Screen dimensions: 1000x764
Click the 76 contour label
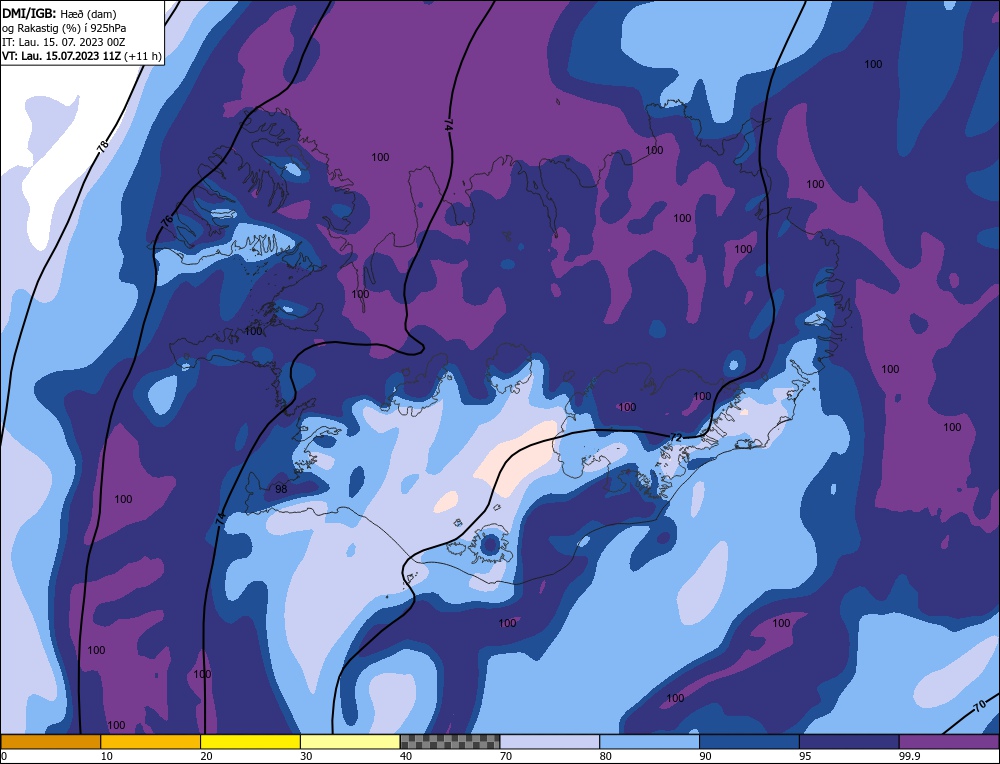[x=166, y=221]
